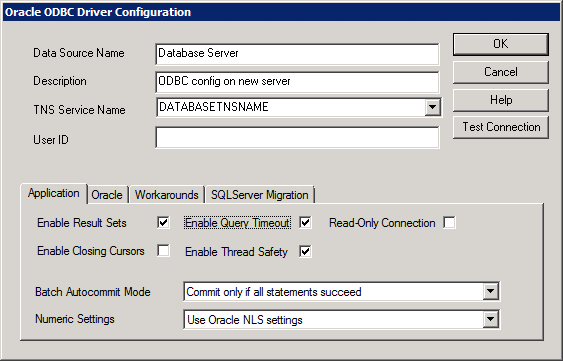Expand the TNS Service Name dropdown arrow
563x361 pixels.
coord(432,107)
